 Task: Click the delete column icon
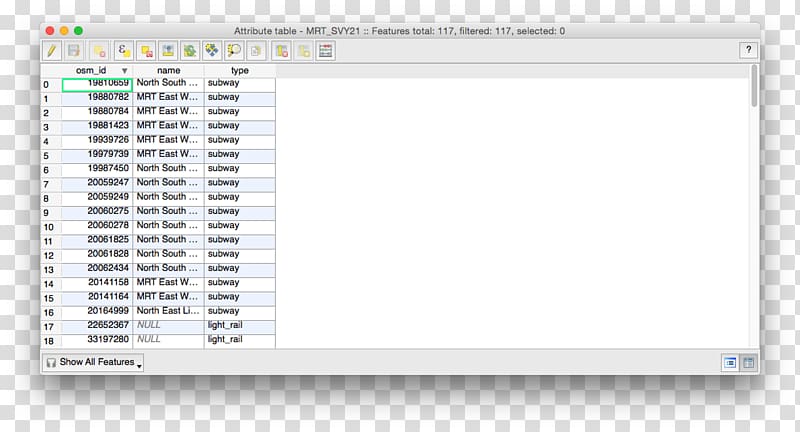pyautogui.click(x=282, y=51)
